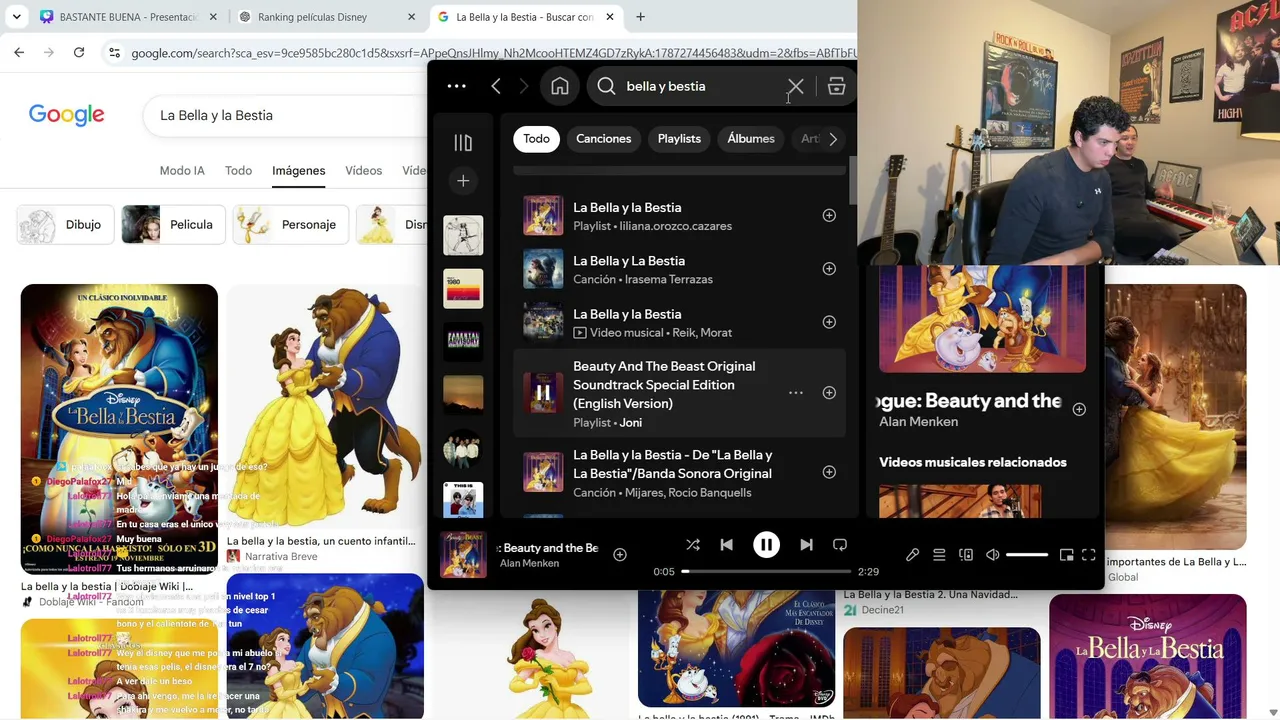Viewport: 1280px width, 720px height.
Task: Switch Spotify to full screen view
Action: pos(1089,555)
